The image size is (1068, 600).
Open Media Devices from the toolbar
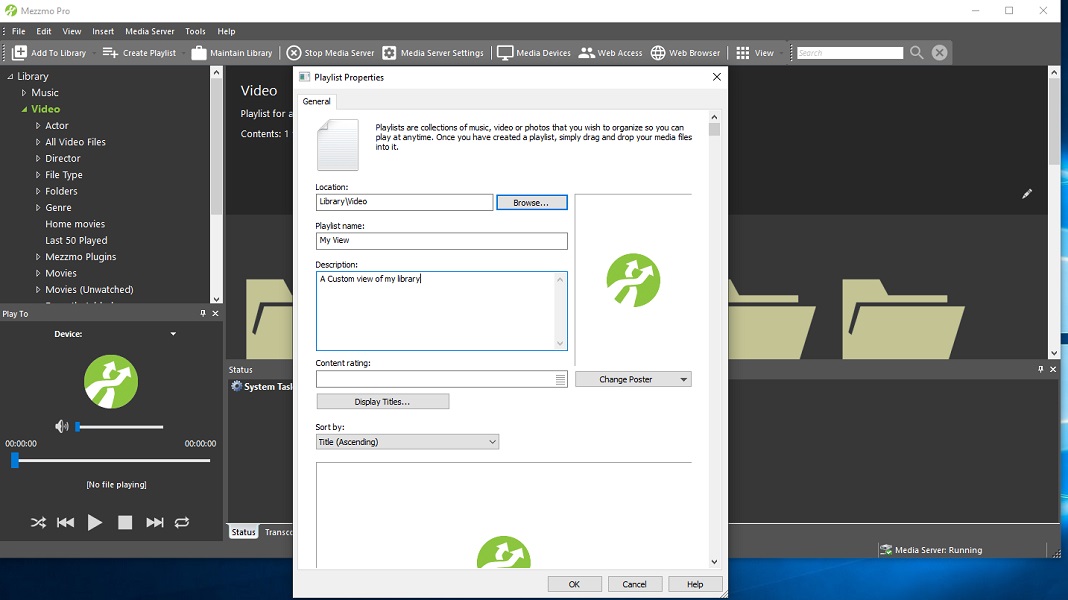tap(533, 52)
